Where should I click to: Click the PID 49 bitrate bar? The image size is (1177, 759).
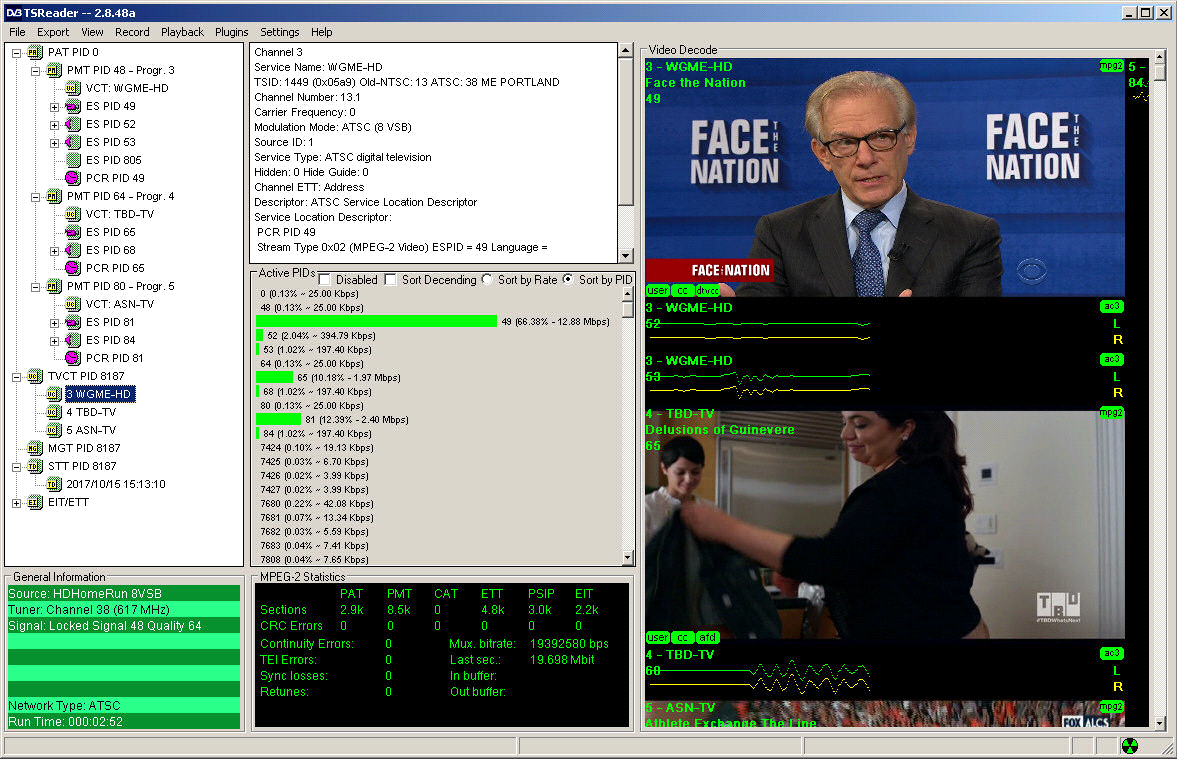[x=377, y=321]
